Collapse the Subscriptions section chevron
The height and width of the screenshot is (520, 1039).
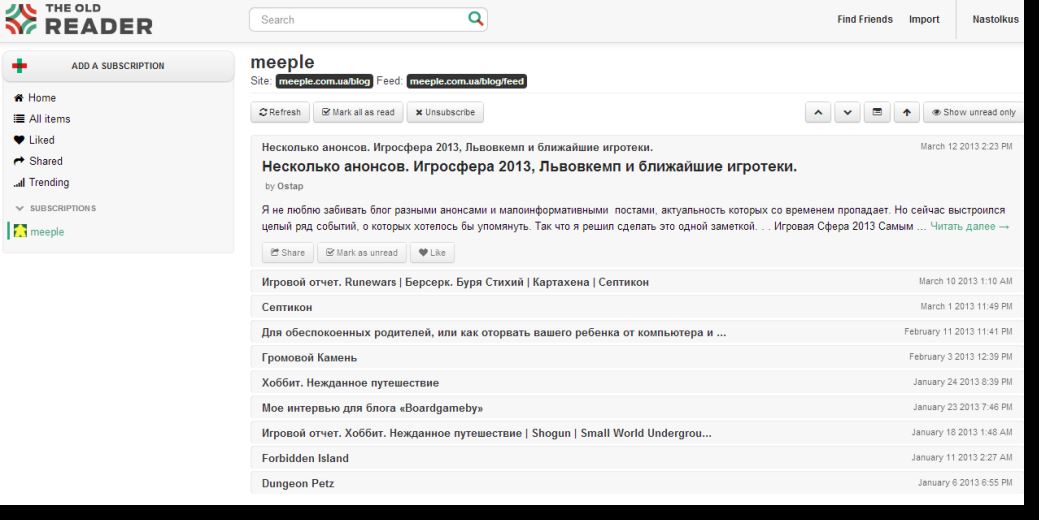(19, 208)
